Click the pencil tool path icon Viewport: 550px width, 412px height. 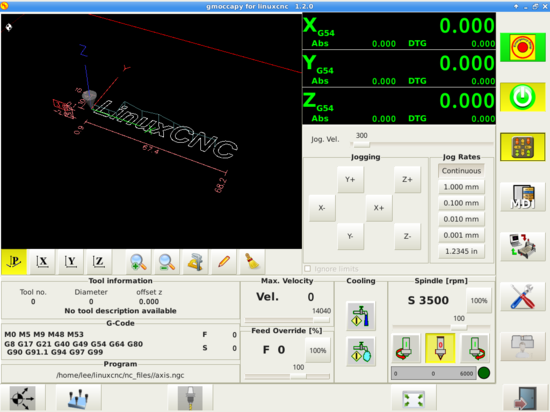point(224,262)
